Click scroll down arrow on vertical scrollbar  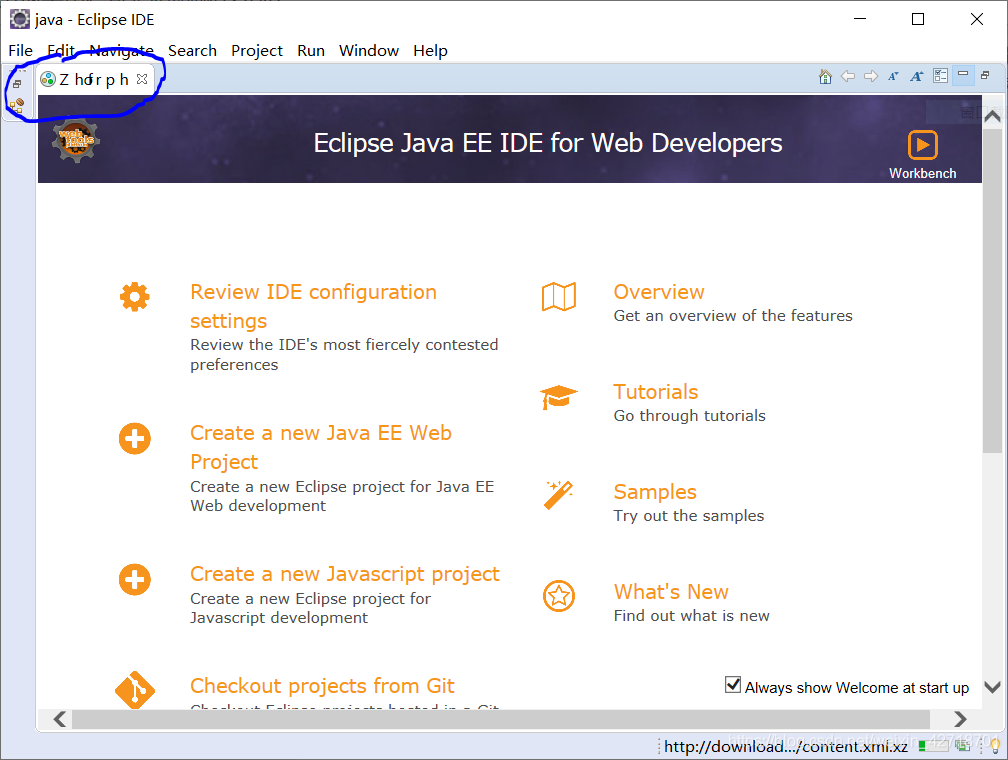click(x=993, y=687)
